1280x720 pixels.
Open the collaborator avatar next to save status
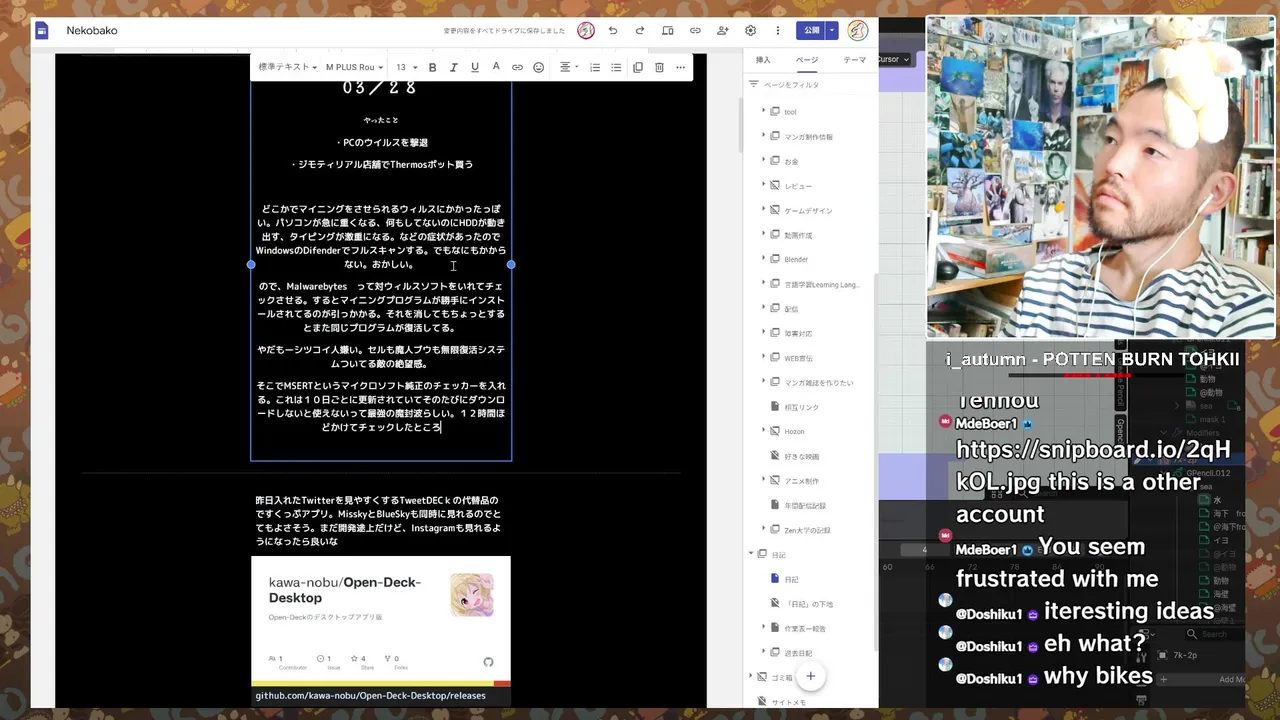(586, 31)
